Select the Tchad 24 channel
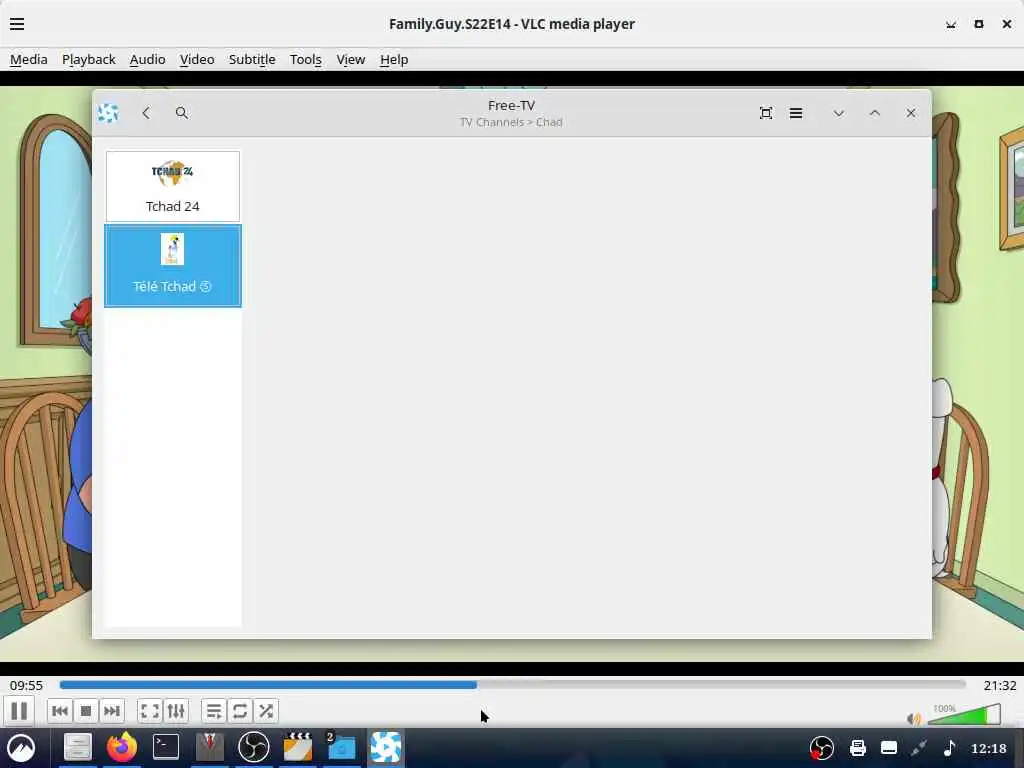This screenshot has width=1024, height=768. pos(172,186)
